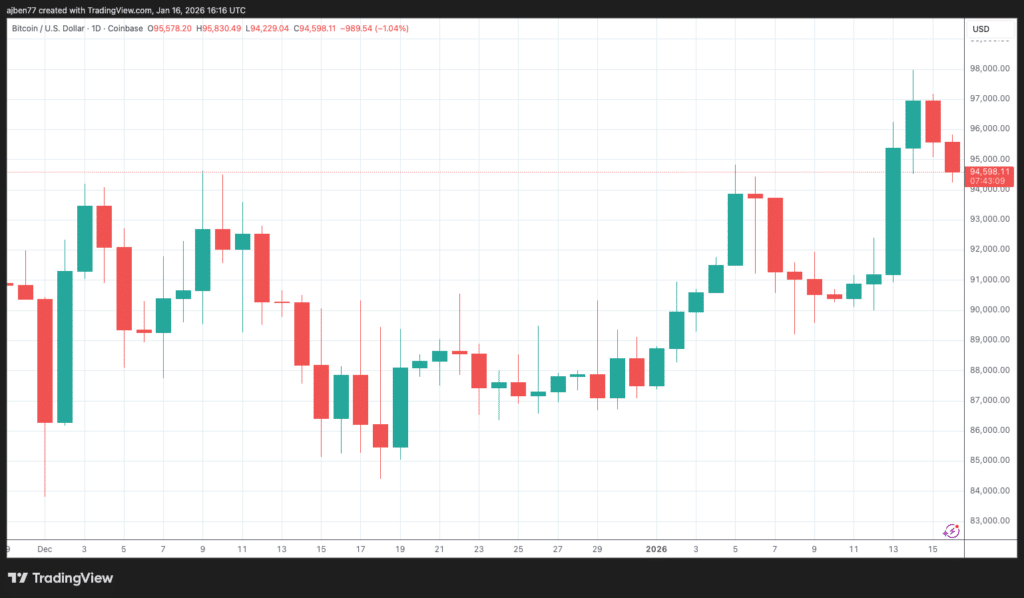Select the 19 date marker on time axis

pyautogui.click(x=400, y=549)
